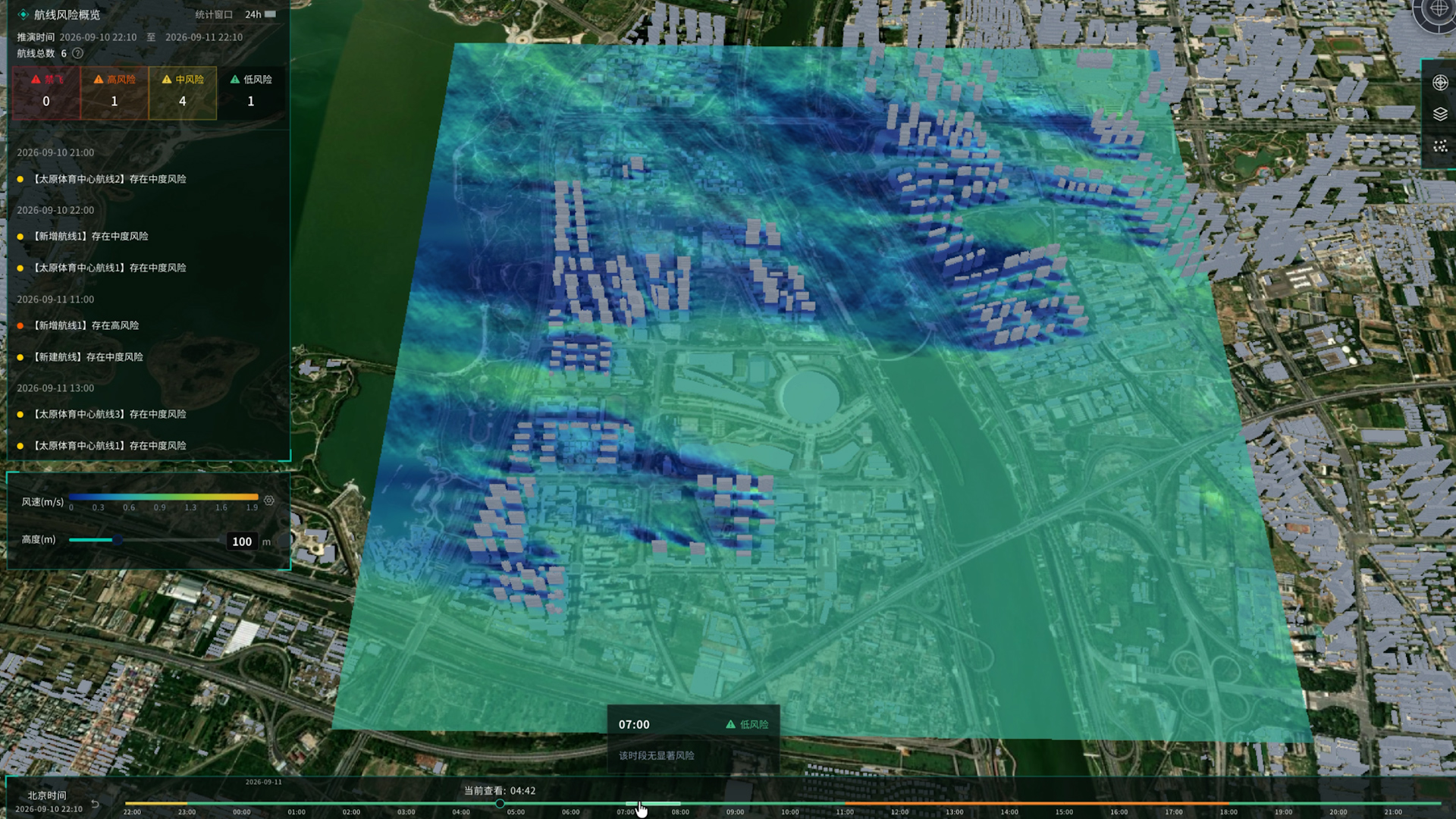The width and height of the screenshot is (1456, 819).
Task: Open the map layers icon
Action: [1440, 114]
